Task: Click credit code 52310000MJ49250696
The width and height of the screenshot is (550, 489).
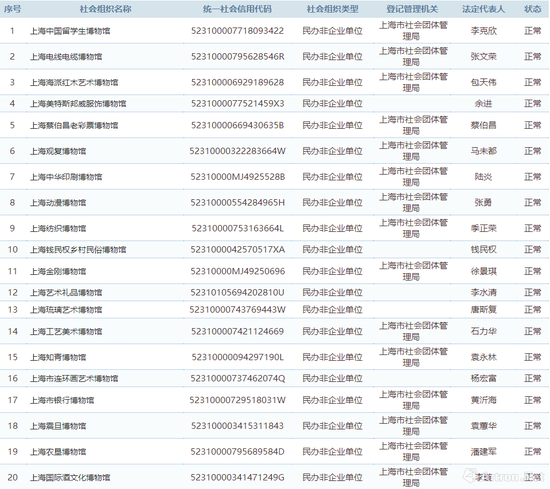Action: click(237, 271)
